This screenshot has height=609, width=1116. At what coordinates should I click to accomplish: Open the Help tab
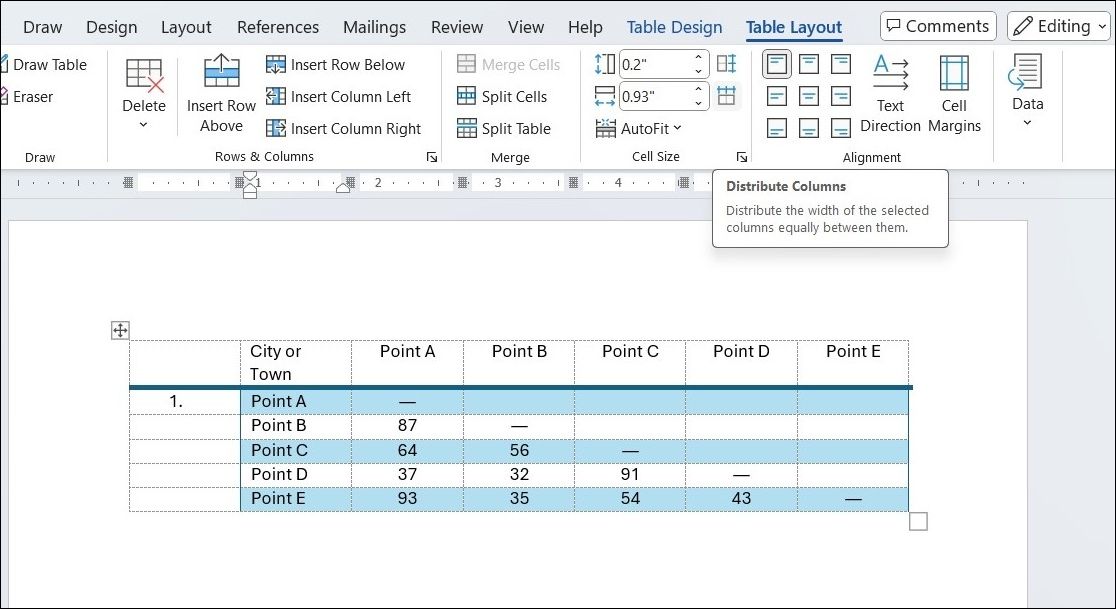click(x=585, y=27)
